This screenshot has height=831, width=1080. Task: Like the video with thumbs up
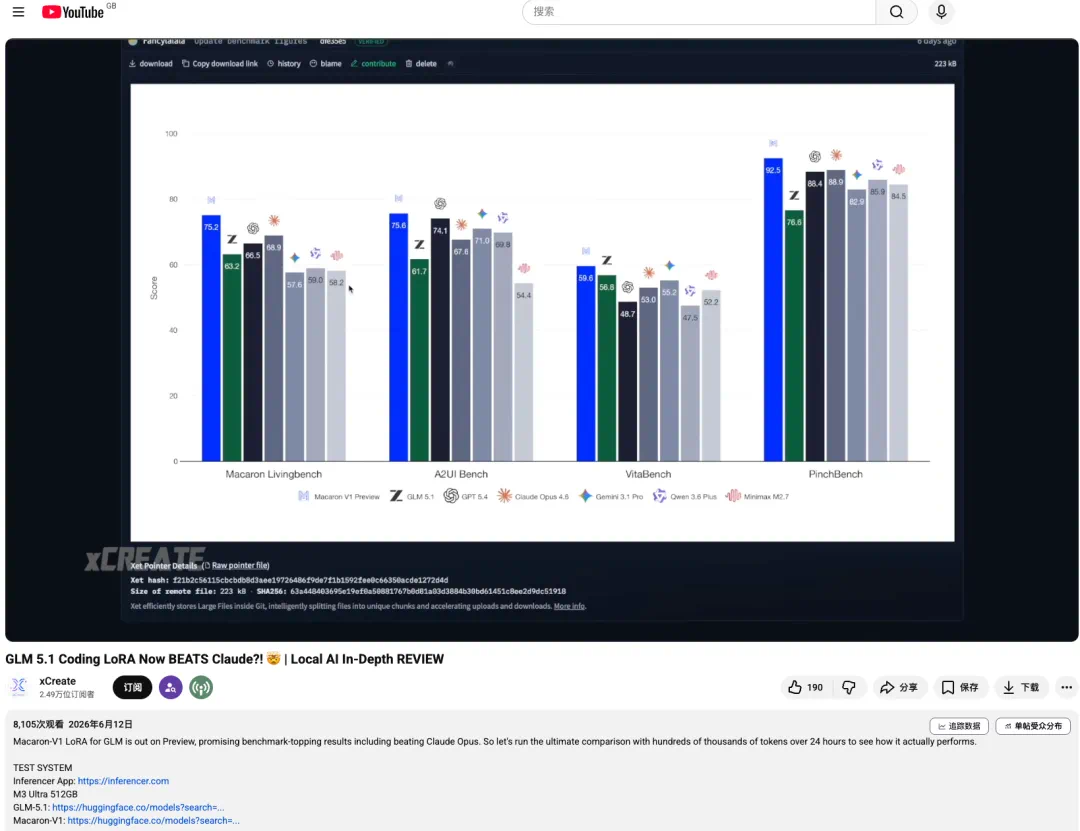(x=806, y=687)
